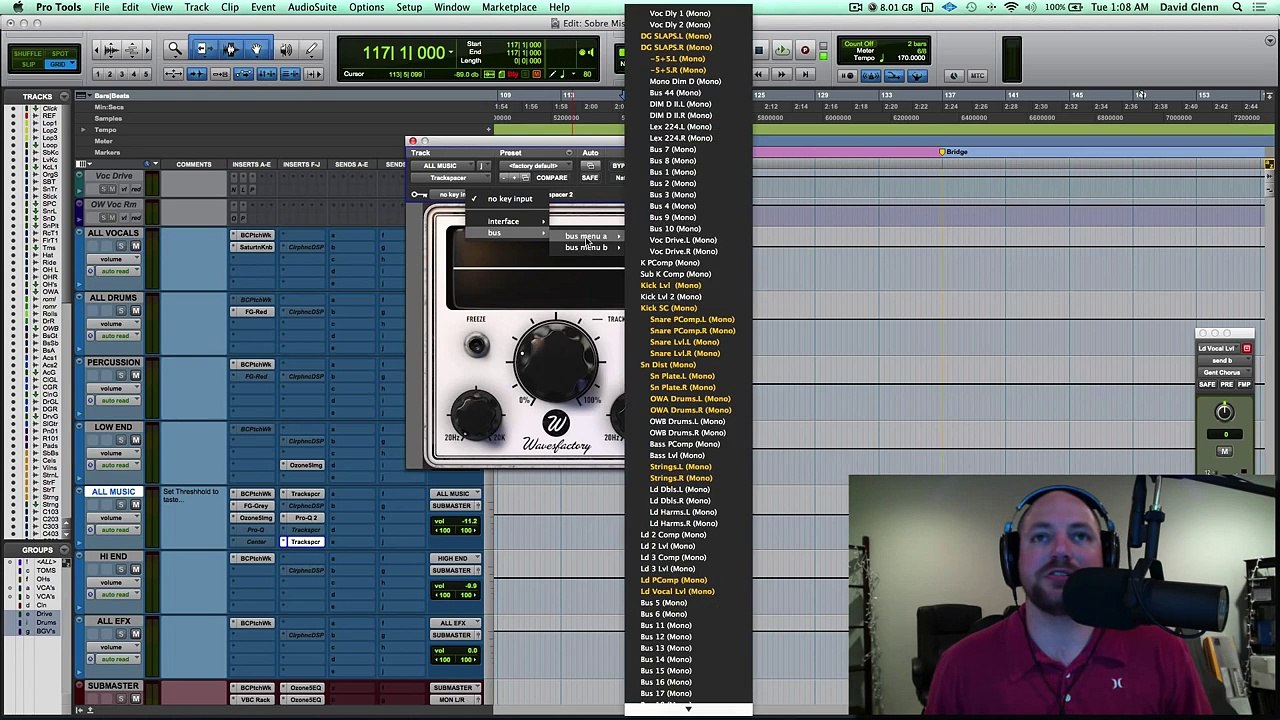The height and width of the screenshot is (720, 1280).
Task: Click the Time Machine menu bar icon
Action: (971, 7)
